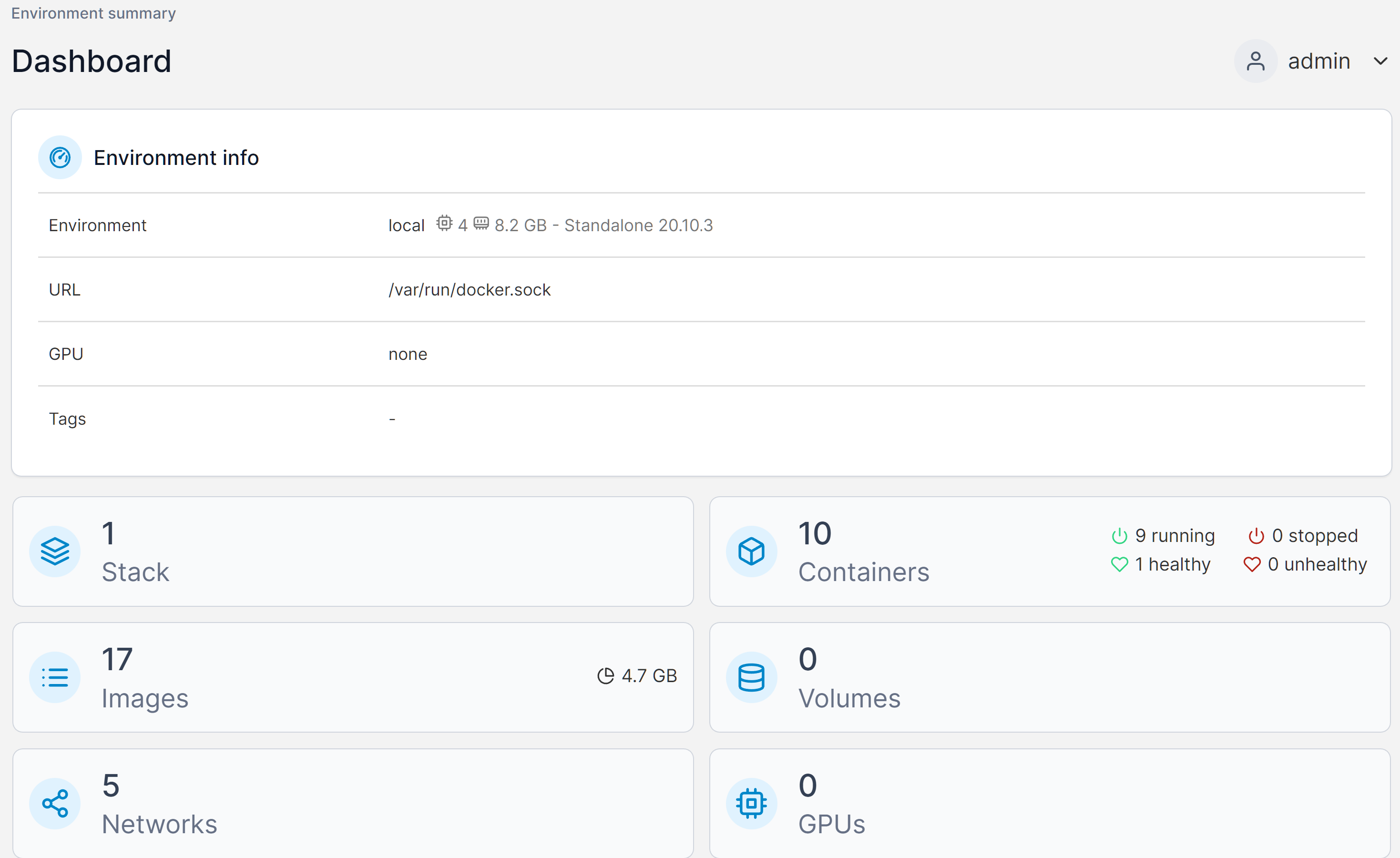Click the Environment info gauge icon
This screenshot has height=858, width=1400.
[x=60, y=157]
